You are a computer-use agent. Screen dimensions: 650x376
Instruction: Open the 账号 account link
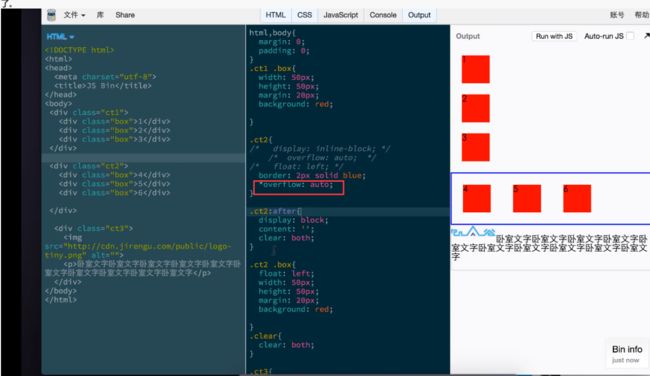(x=617, y=15)
